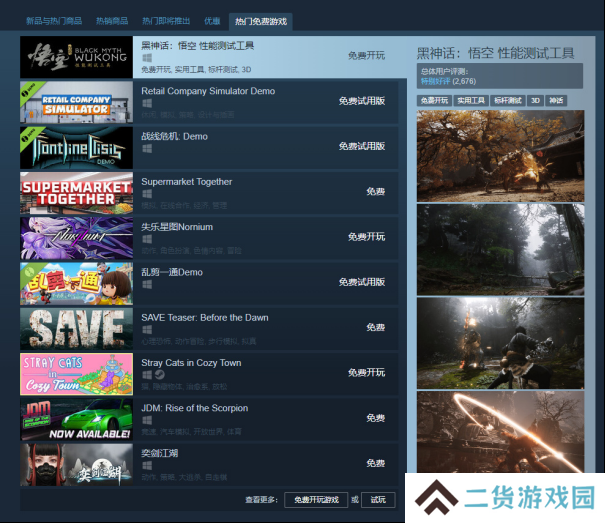
Task: Open 奕剑江湖 title
Action: 160,453
